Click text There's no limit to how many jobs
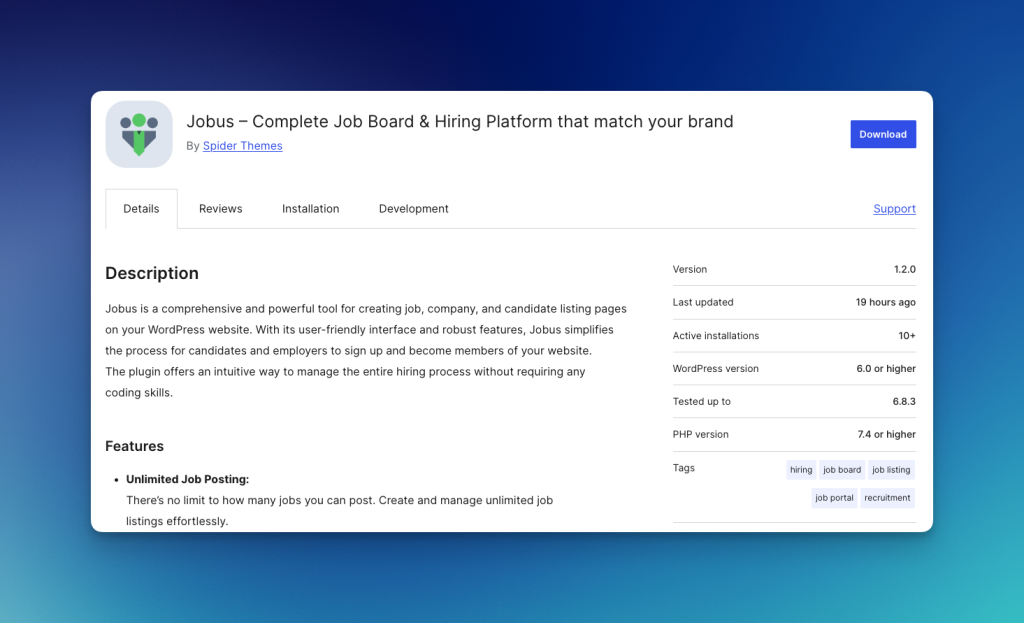This screenshot has width=1024, height=623. coord(340,511)
